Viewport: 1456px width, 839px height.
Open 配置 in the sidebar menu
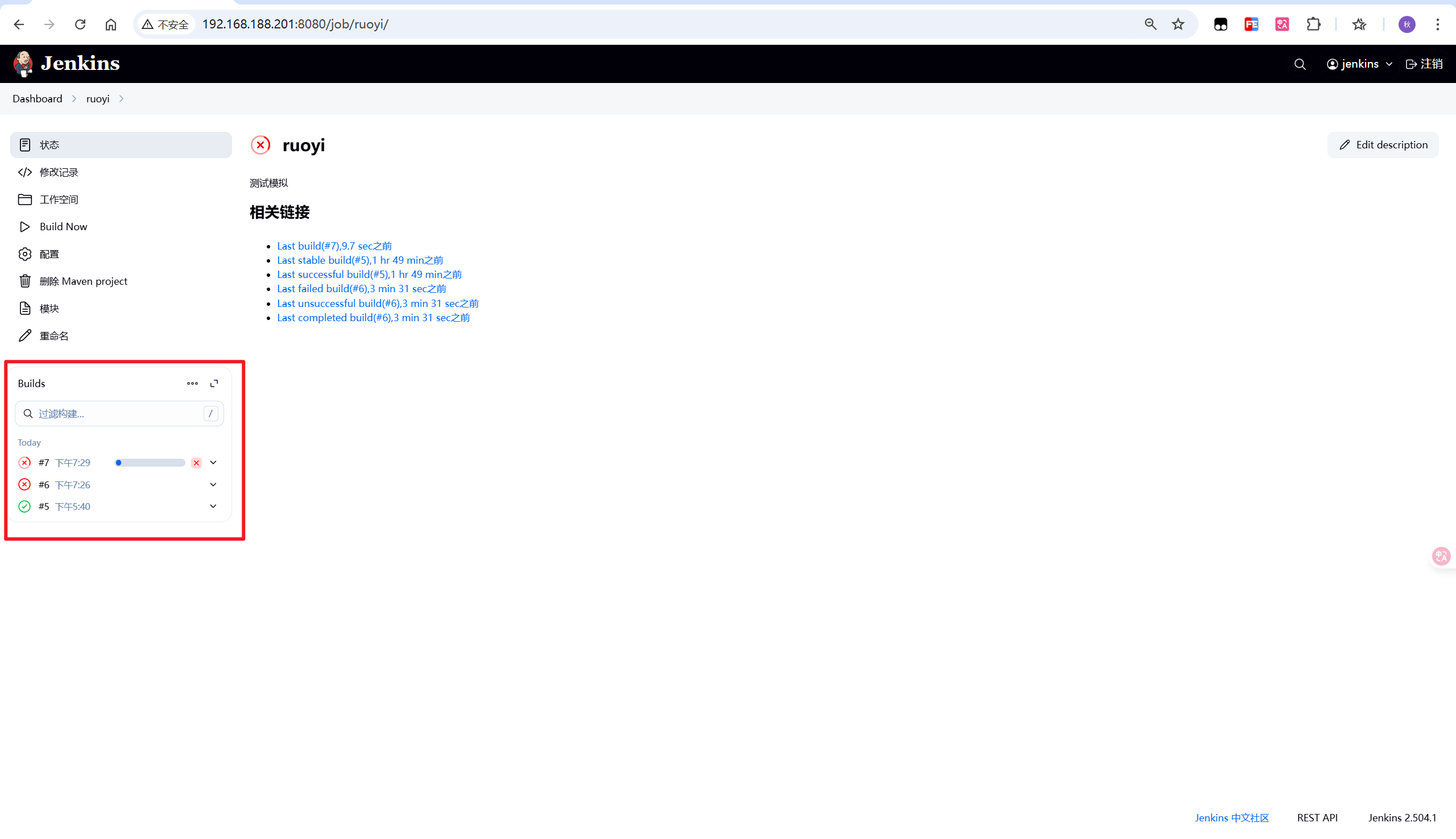pyautogui.click(x=49, y=254)
